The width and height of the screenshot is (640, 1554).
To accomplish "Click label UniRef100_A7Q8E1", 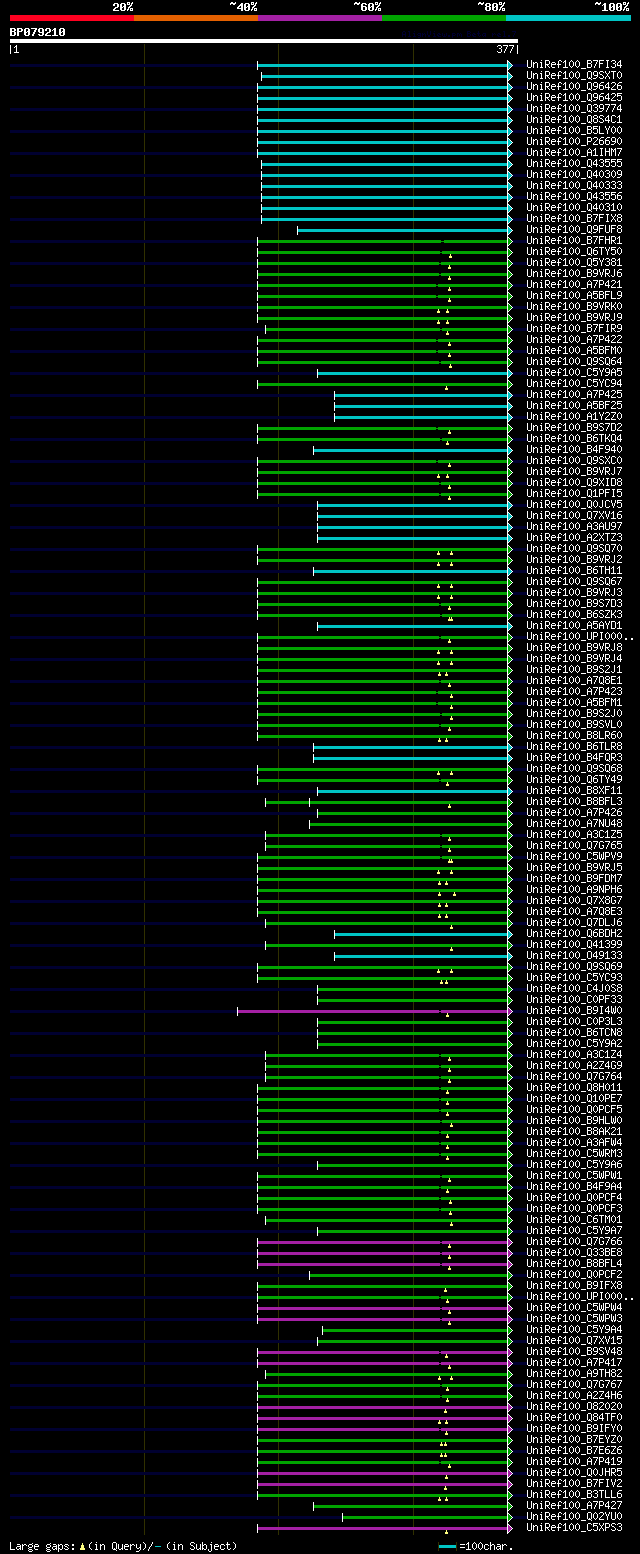I will [574, 681].
